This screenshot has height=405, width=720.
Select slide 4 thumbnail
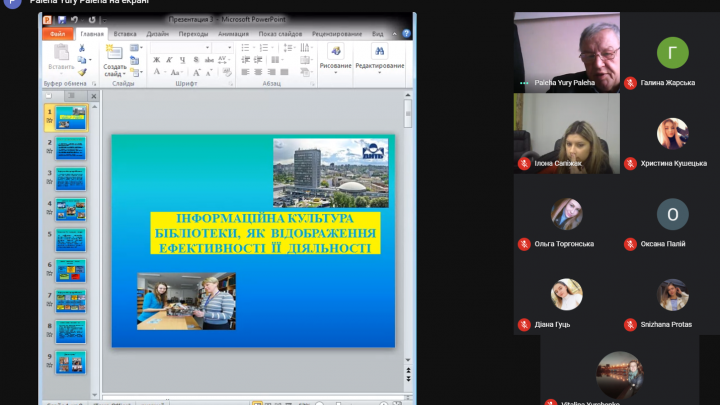point(71,210)
